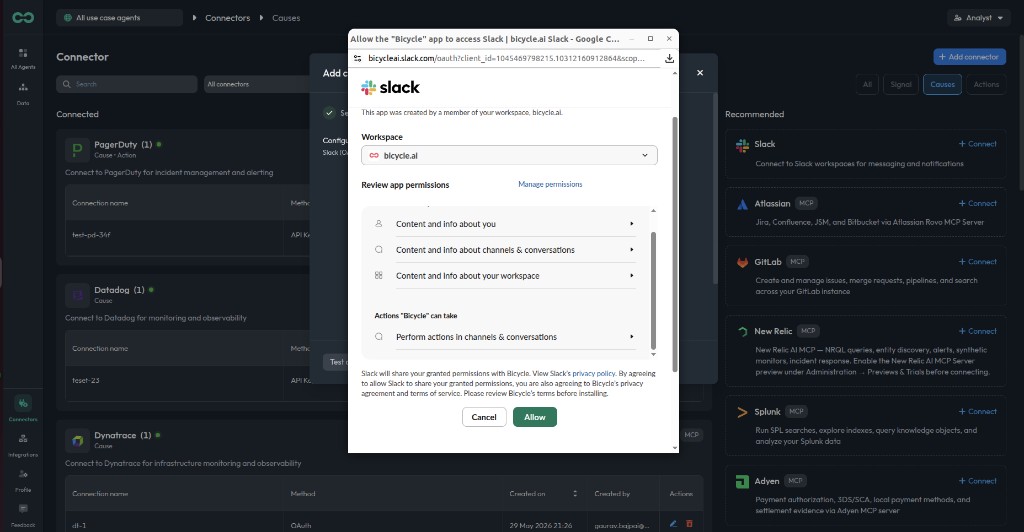Edit the dt-1 connection with pencil icon
The height and width of the screenshot is (532, 1024).
673,524
